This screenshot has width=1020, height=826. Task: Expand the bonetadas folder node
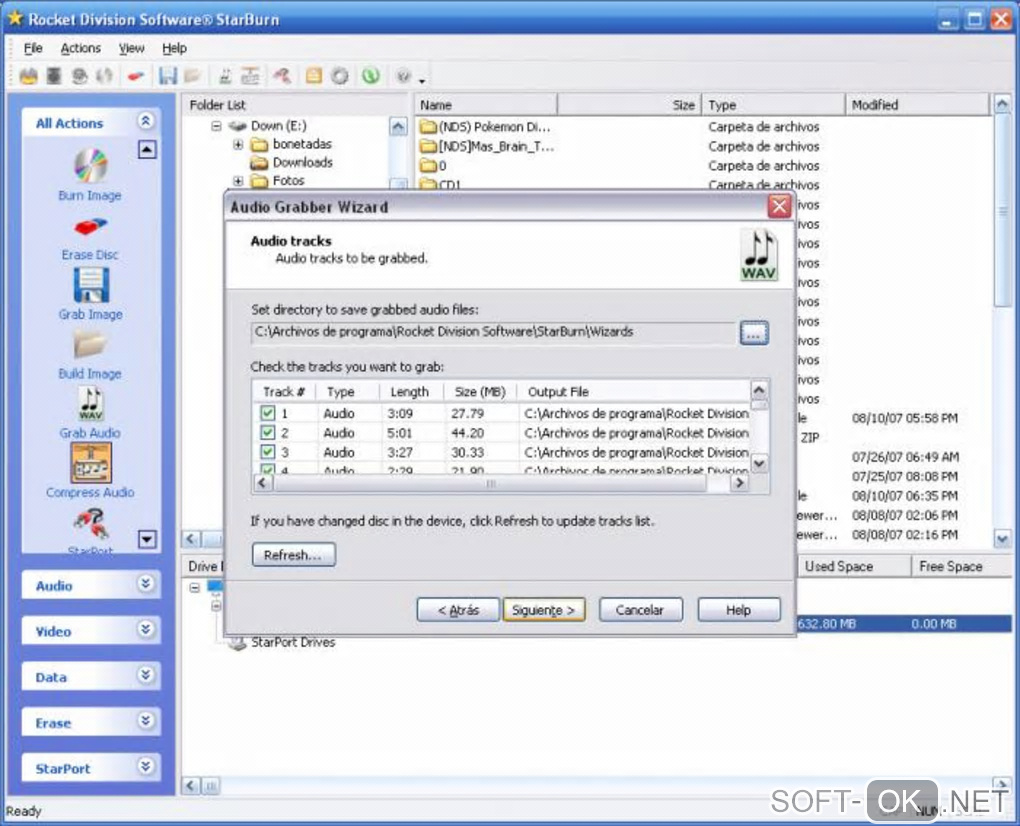[x=238, y=144]
